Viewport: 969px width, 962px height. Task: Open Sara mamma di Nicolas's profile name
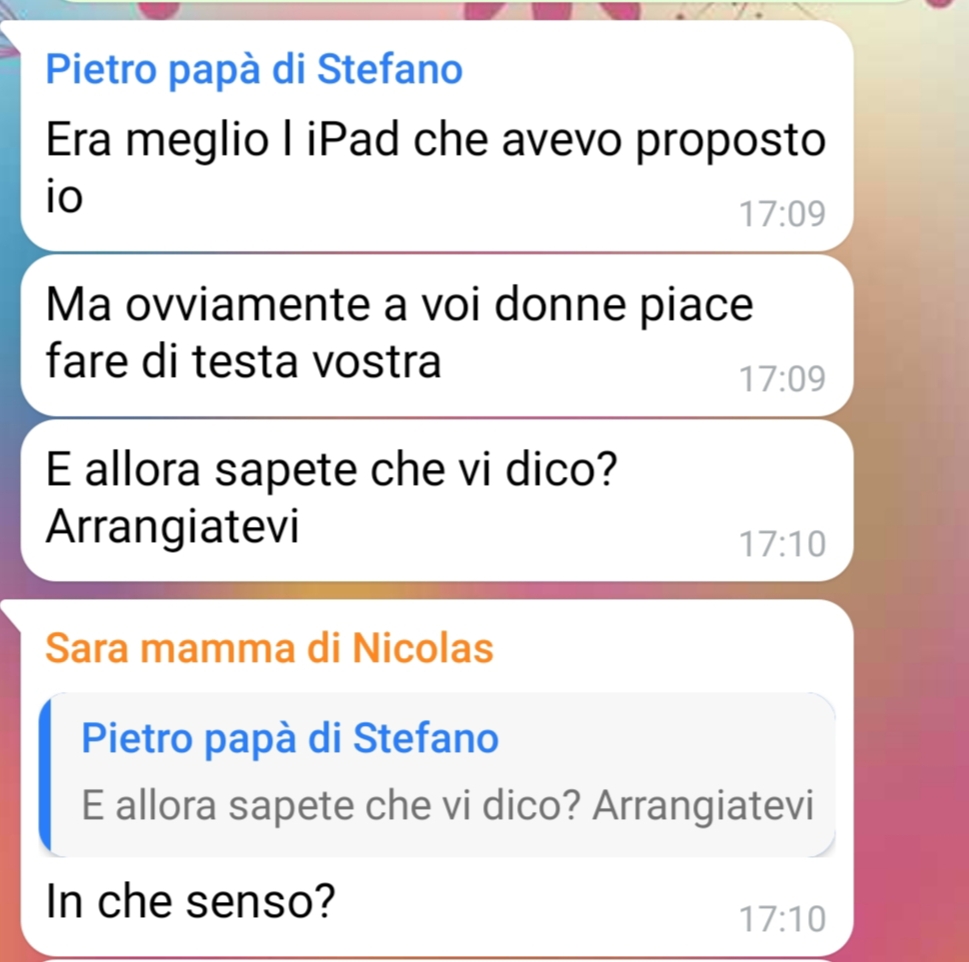coord(269,648)
